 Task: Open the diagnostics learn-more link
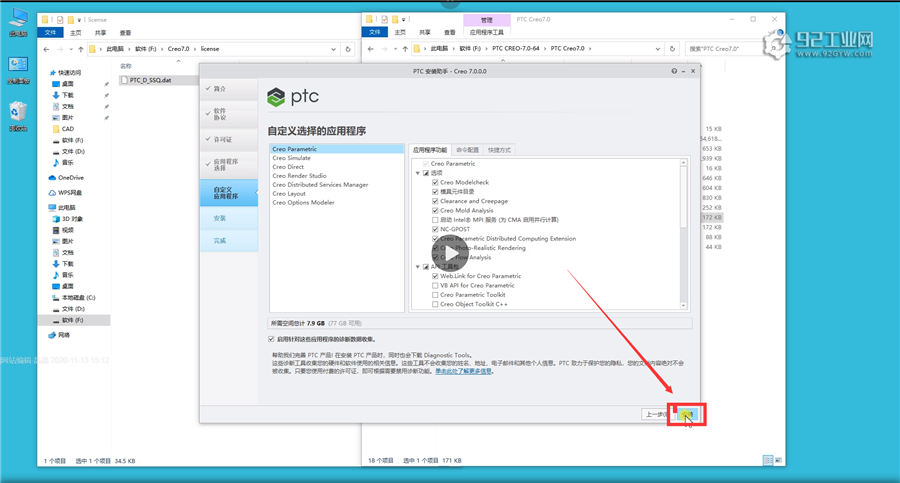463,372
